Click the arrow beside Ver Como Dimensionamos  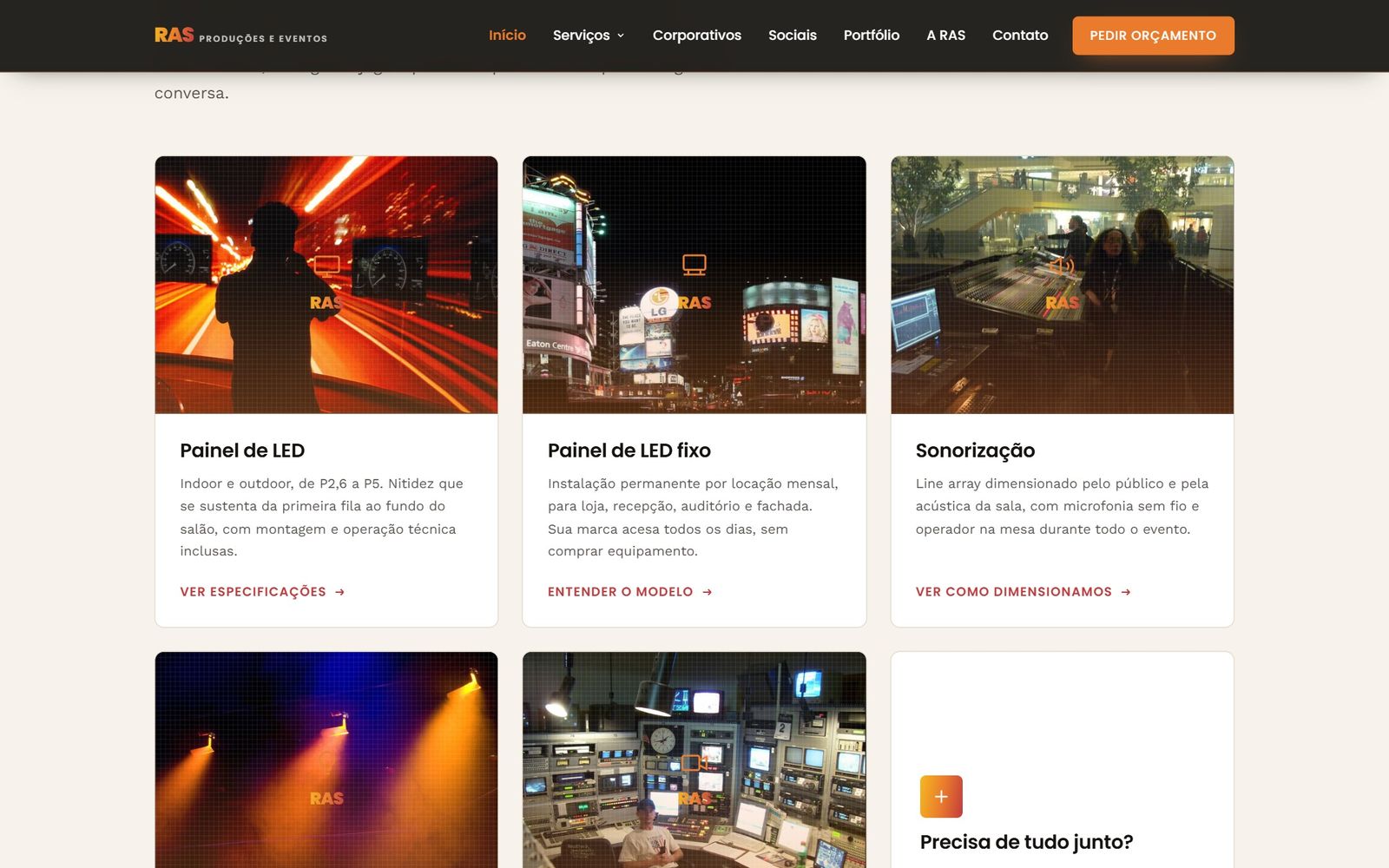(x=1126, y=592)
